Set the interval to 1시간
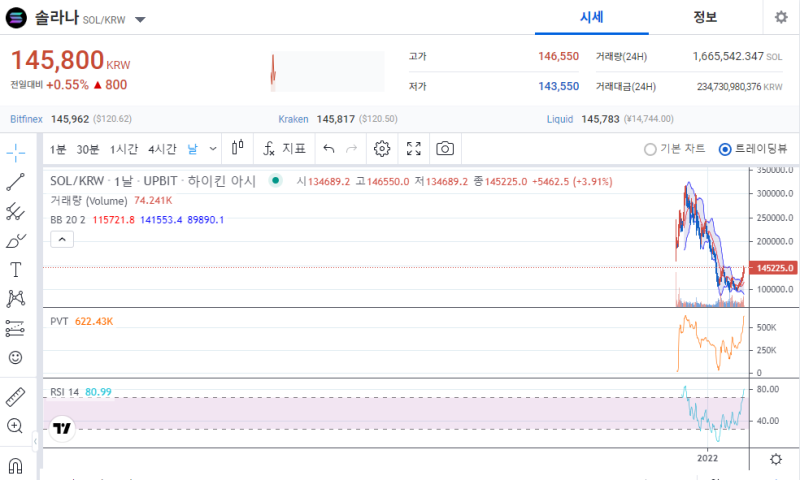Viewport: 800px width, 480px height. [124, 149]
